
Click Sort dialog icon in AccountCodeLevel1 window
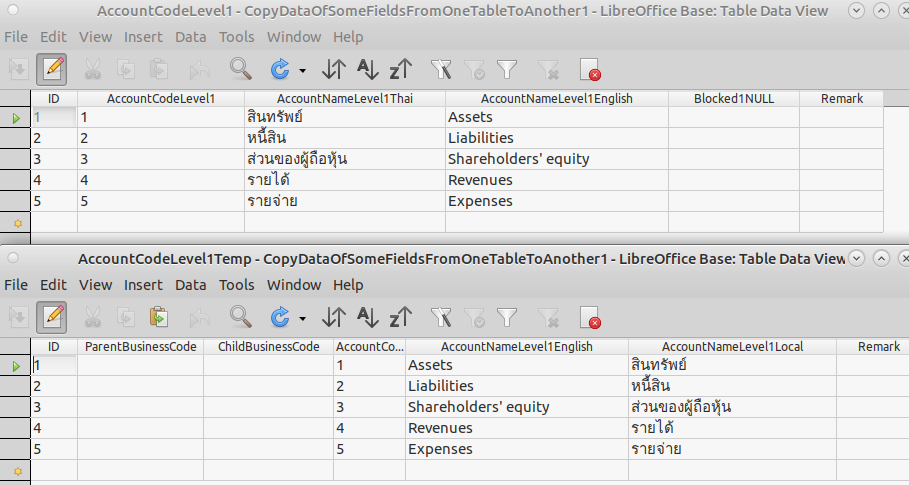[334, 70]
